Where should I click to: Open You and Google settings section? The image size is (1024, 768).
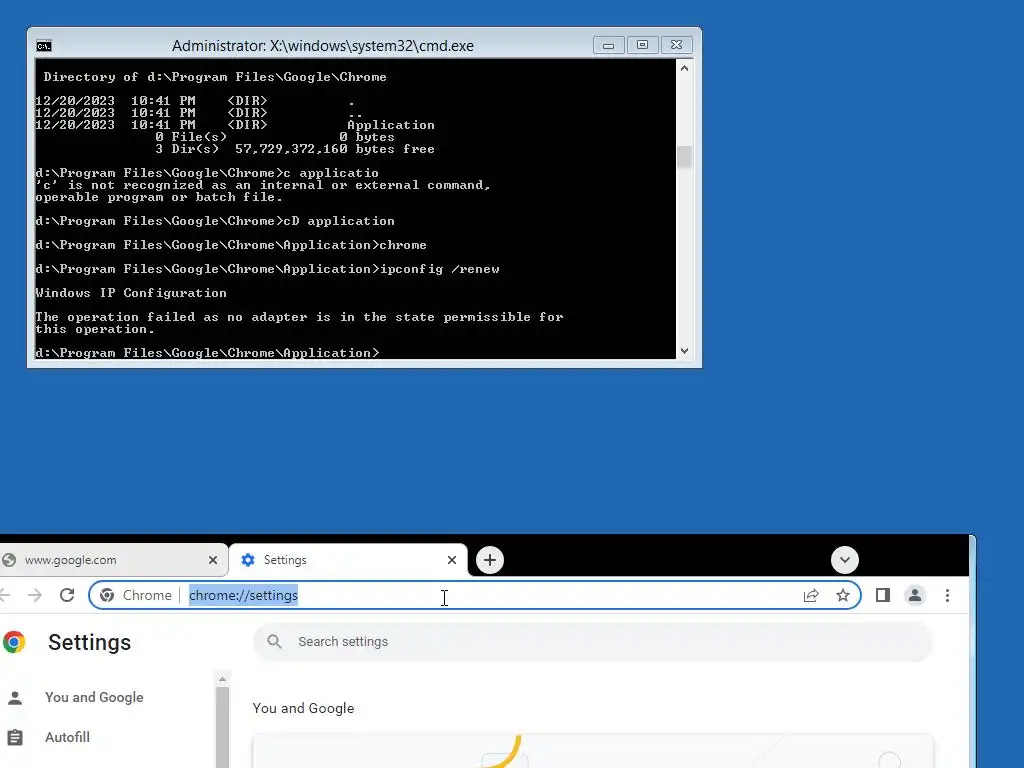click(94, 697)
